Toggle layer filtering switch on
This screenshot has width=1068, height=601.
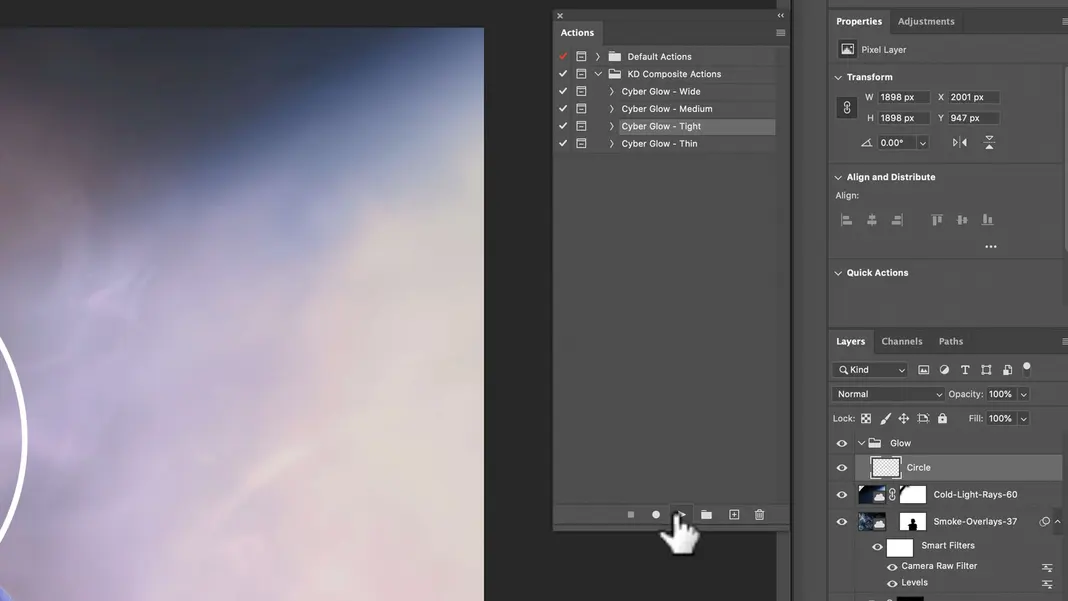click(x=1026, y=369)
